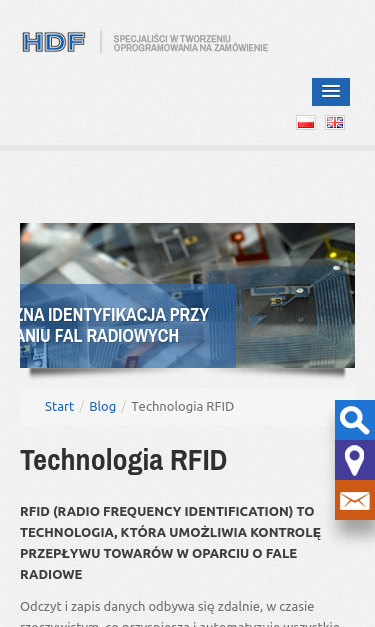
Task: Switch language with the Polish flag
Action: tap(306, 122)
